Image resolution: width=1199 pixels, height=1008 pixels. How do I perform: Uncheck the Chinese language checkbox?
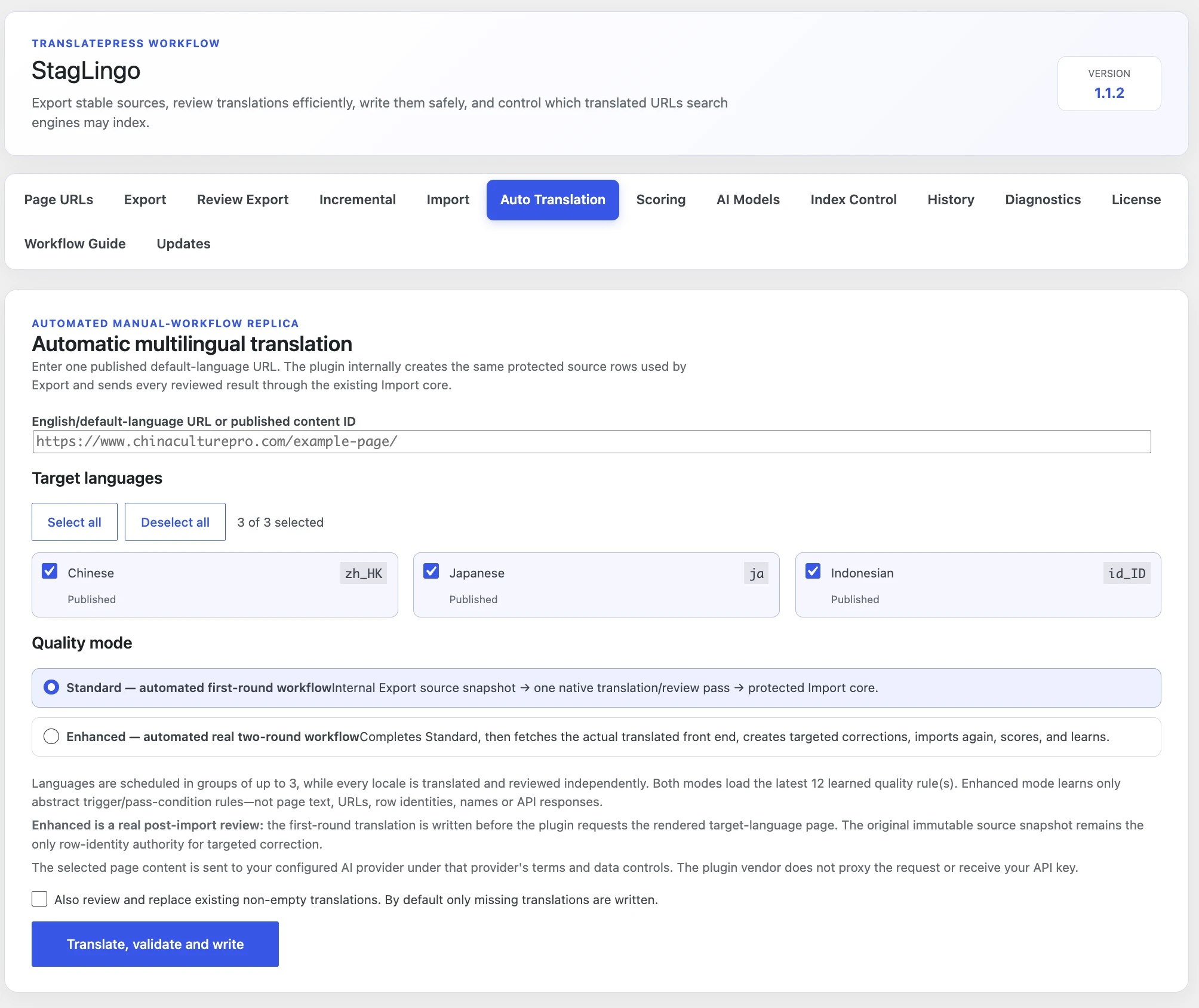[x=50, y=571]
